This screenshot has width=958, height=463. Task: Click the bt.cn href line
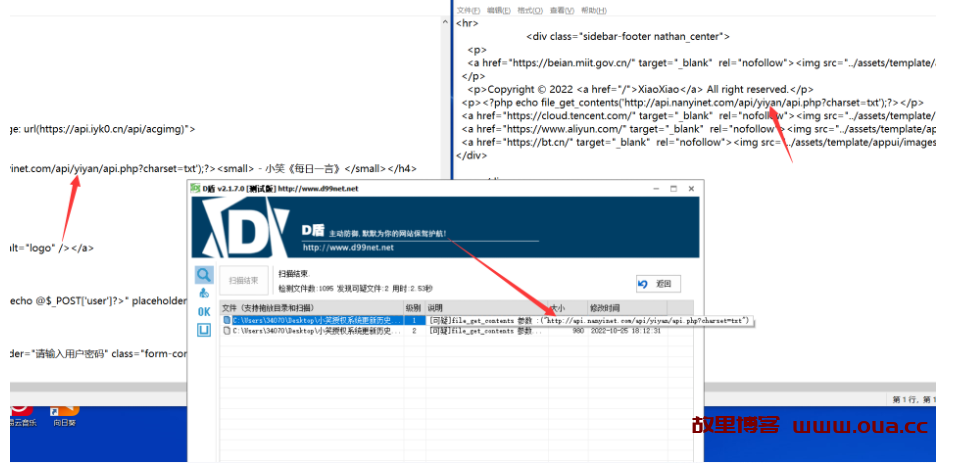698,142
